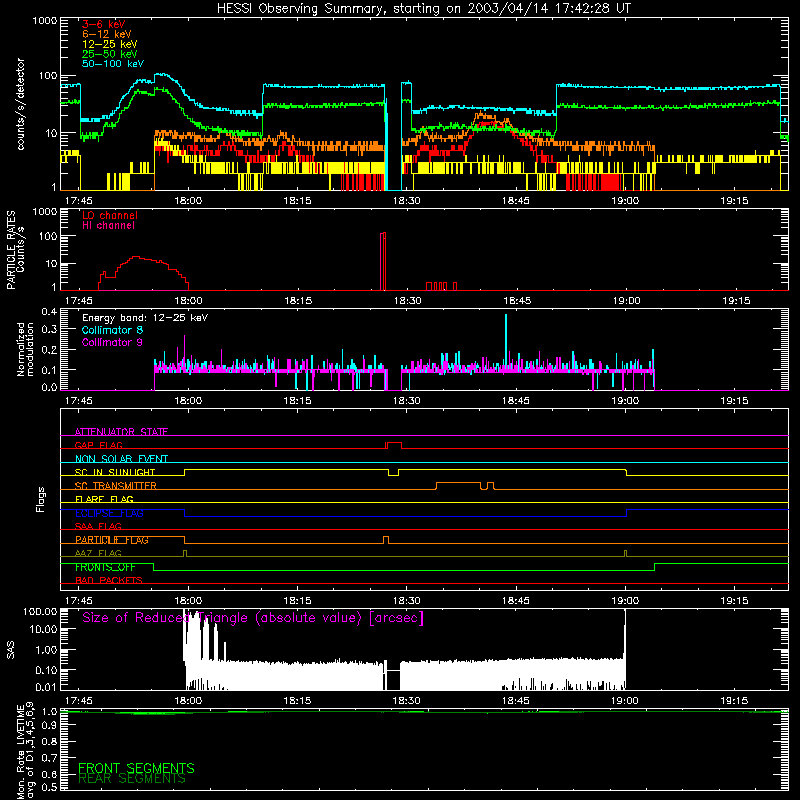Click the Energy band: 12-25 keV label

coord(145,318)
